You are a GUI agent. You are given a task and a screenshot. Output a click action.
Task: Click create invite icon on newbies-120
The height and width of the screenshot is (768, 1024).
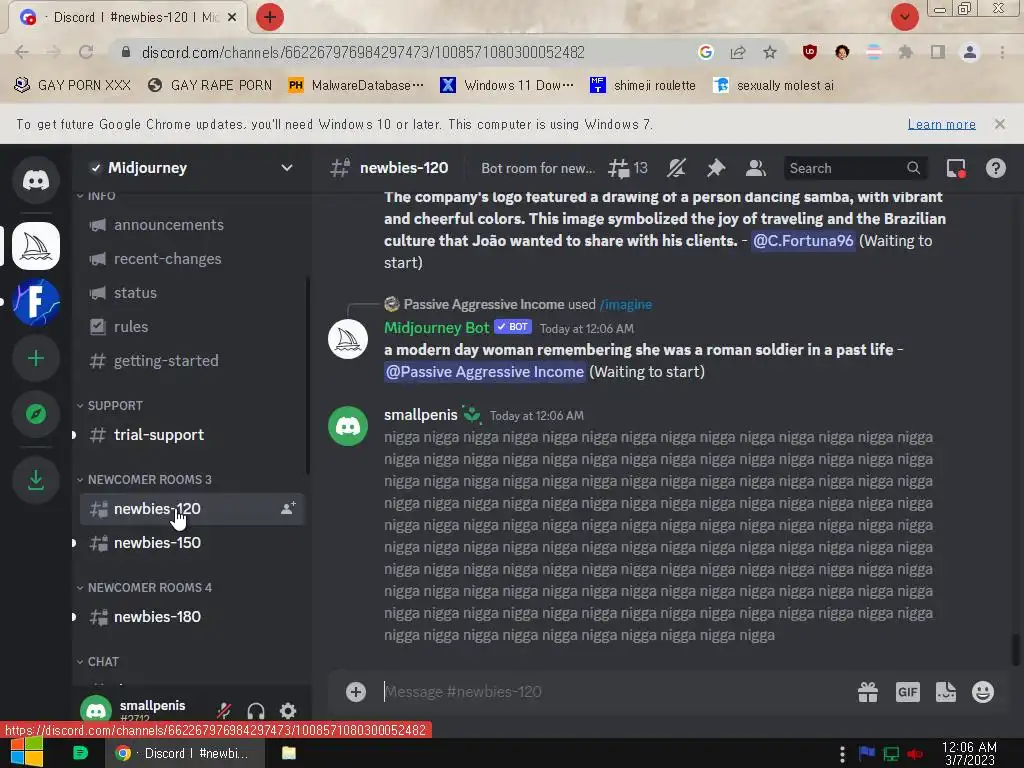click(x=288, y=509)
